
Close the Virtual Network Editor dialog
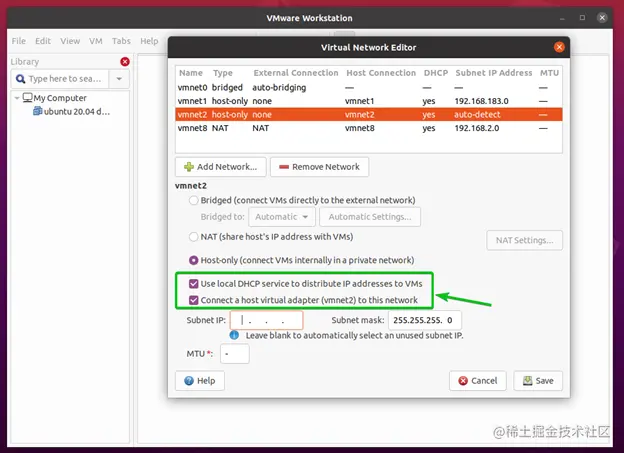coord(559,47)
